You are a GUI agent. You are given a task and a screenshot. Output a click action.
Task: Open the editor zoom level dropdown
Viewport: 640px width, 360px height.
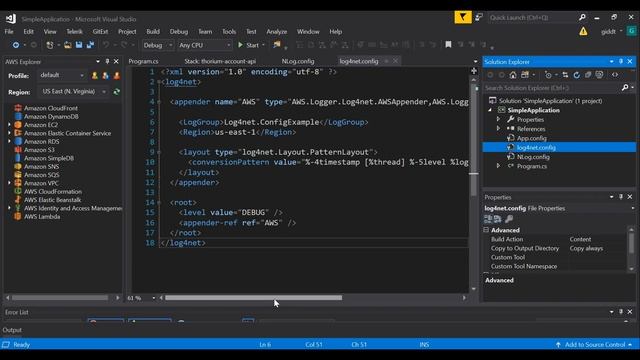[153, 298]
